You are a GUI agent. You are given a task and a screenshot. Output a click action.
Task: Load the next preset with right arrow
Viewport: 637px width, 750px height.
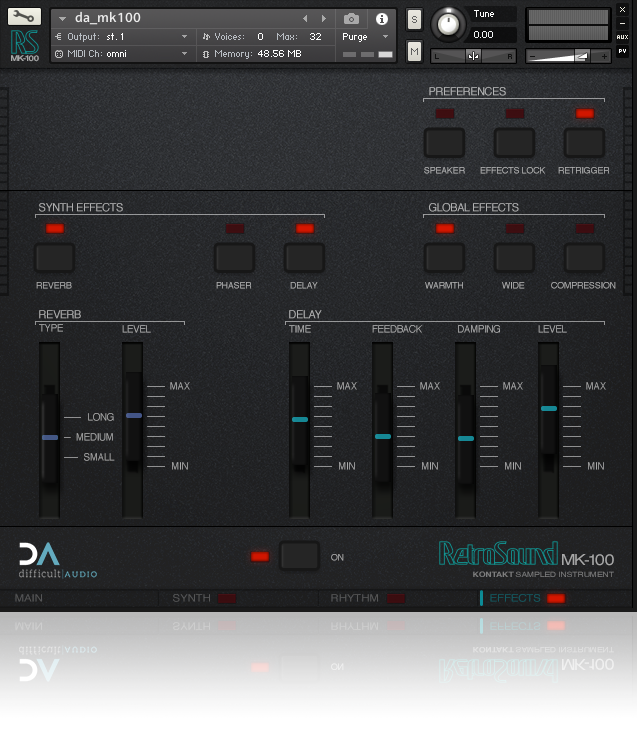(324, 19)
